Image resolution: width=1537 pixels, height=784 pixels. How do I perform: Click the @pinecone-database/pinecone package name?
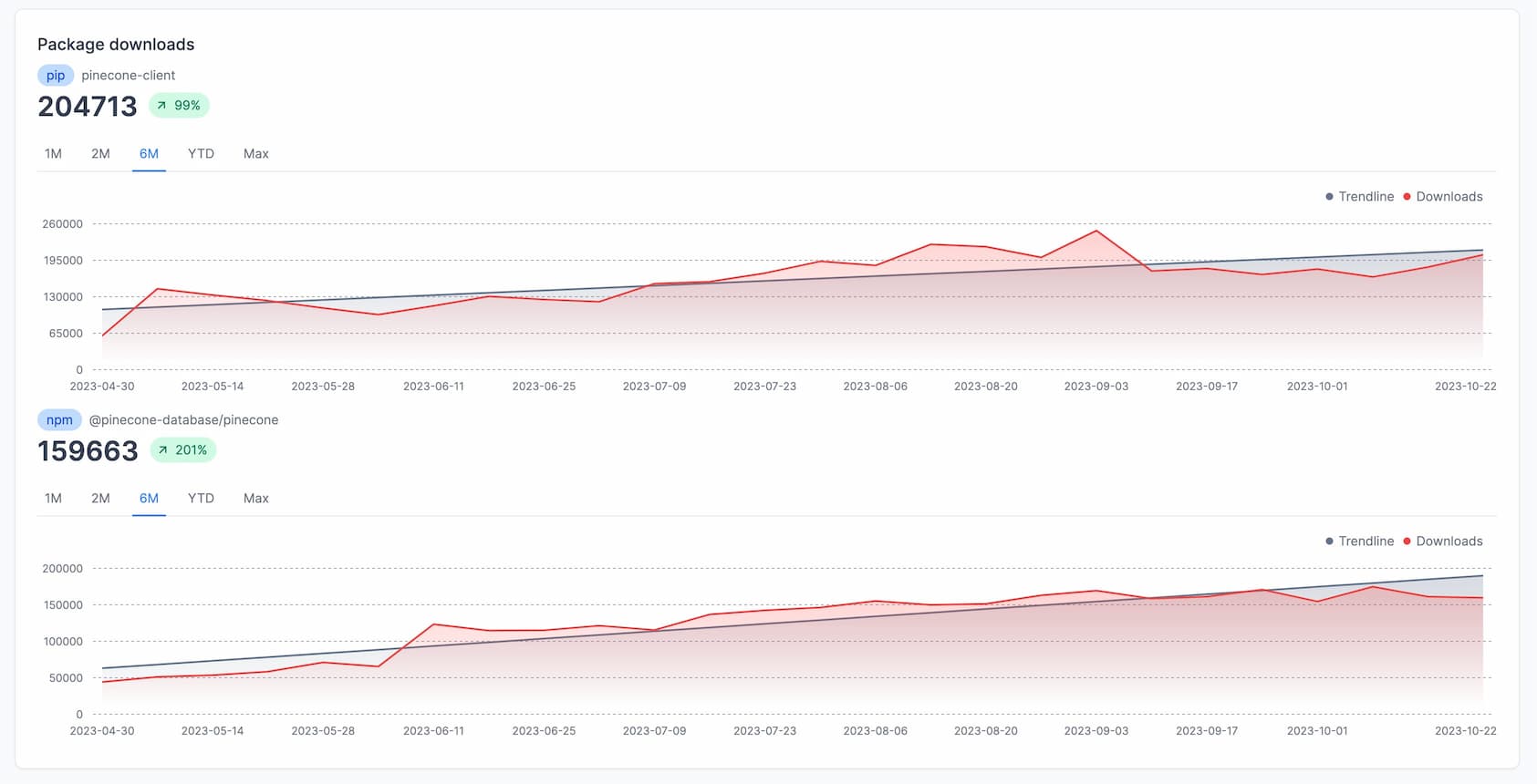click(x=183, y=420)
